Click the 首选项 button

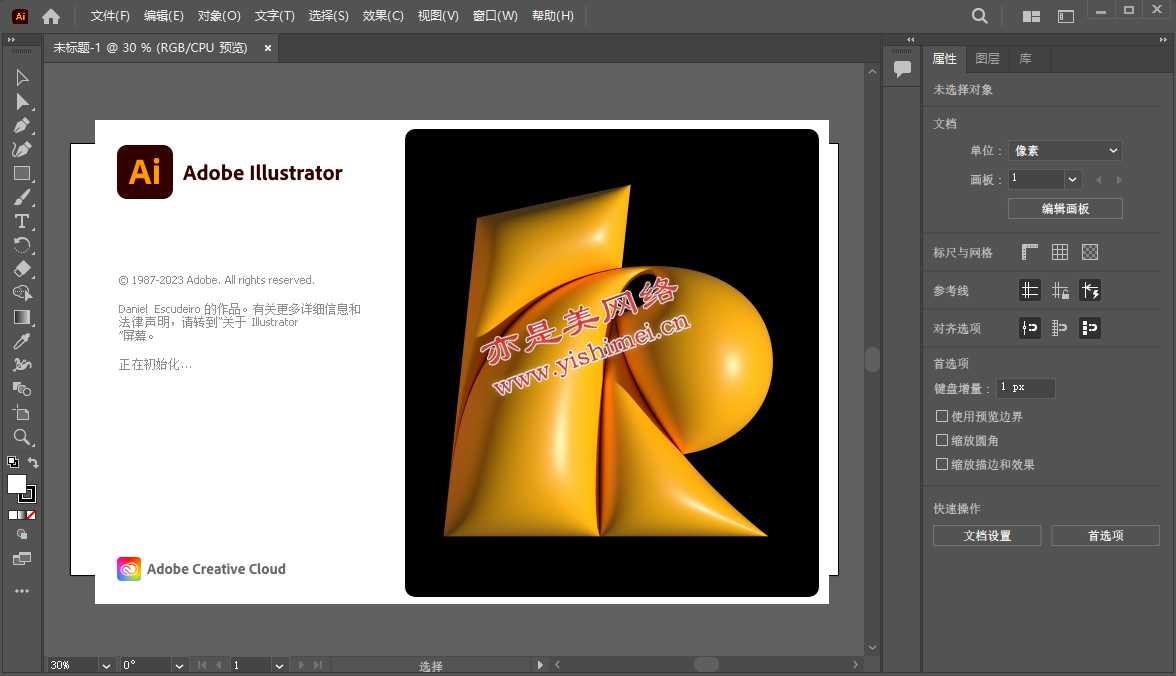[1106, 536]
